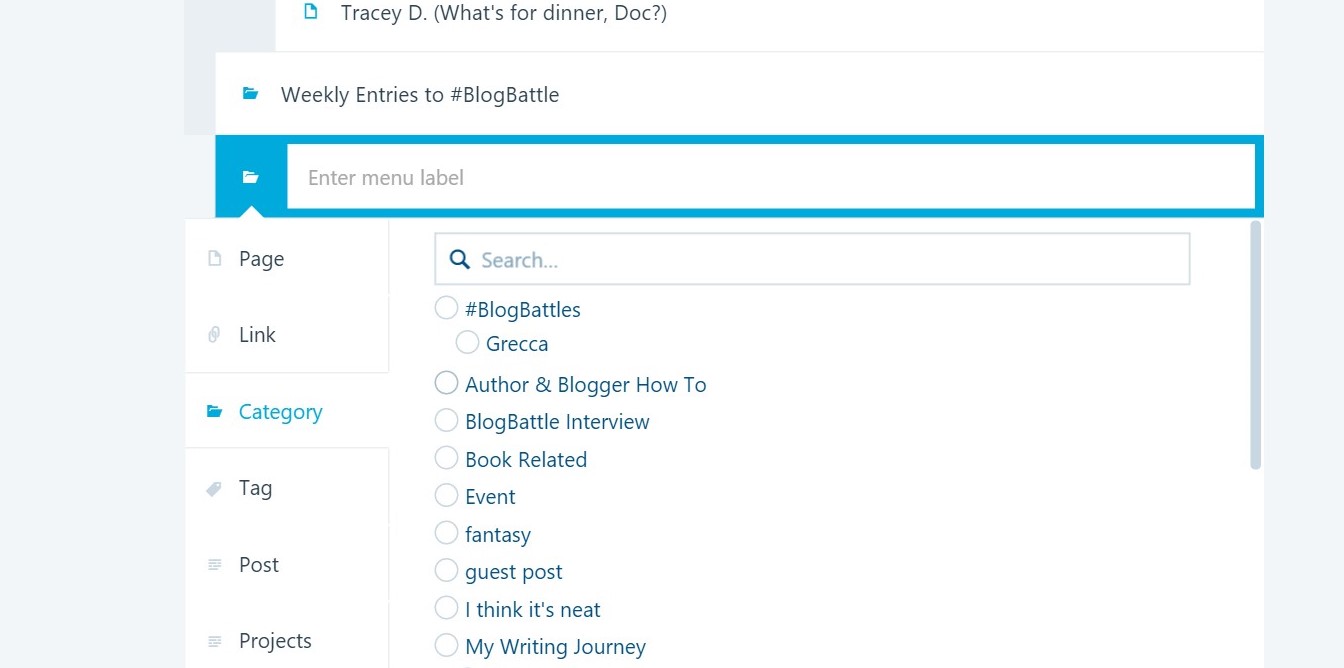Click the page icon beside Tracey D.
Viewport: 1344px width, 668px height.
(311, 12)
